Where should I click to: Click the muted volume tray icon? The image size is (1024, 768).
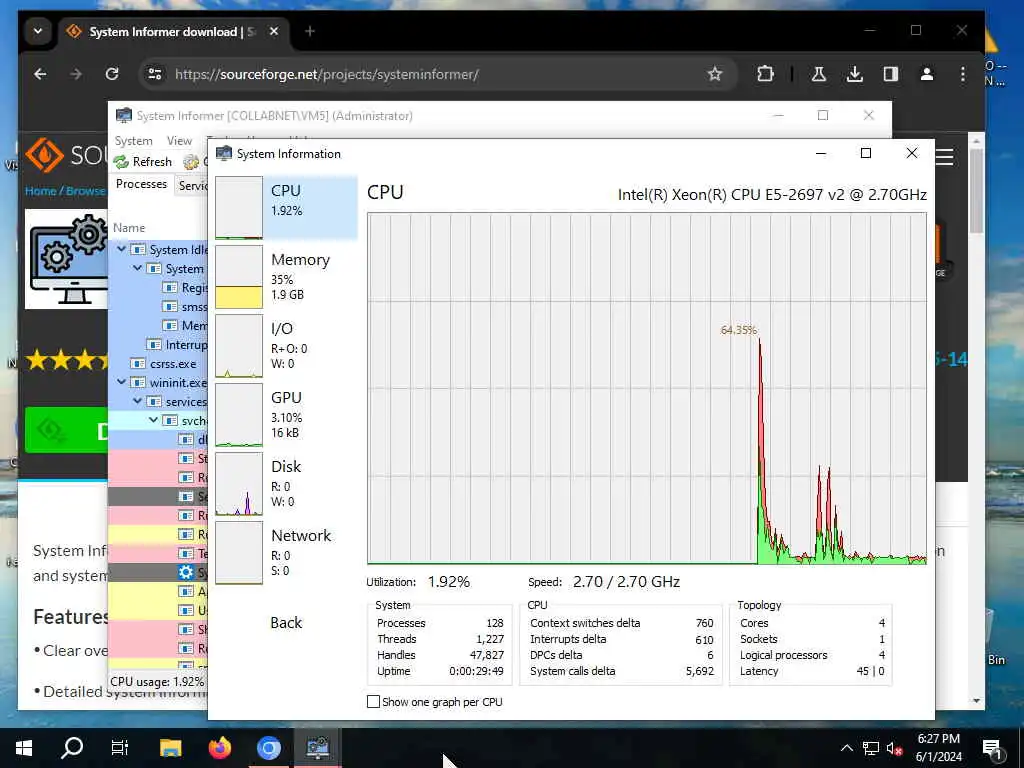(x=894, y=748)
